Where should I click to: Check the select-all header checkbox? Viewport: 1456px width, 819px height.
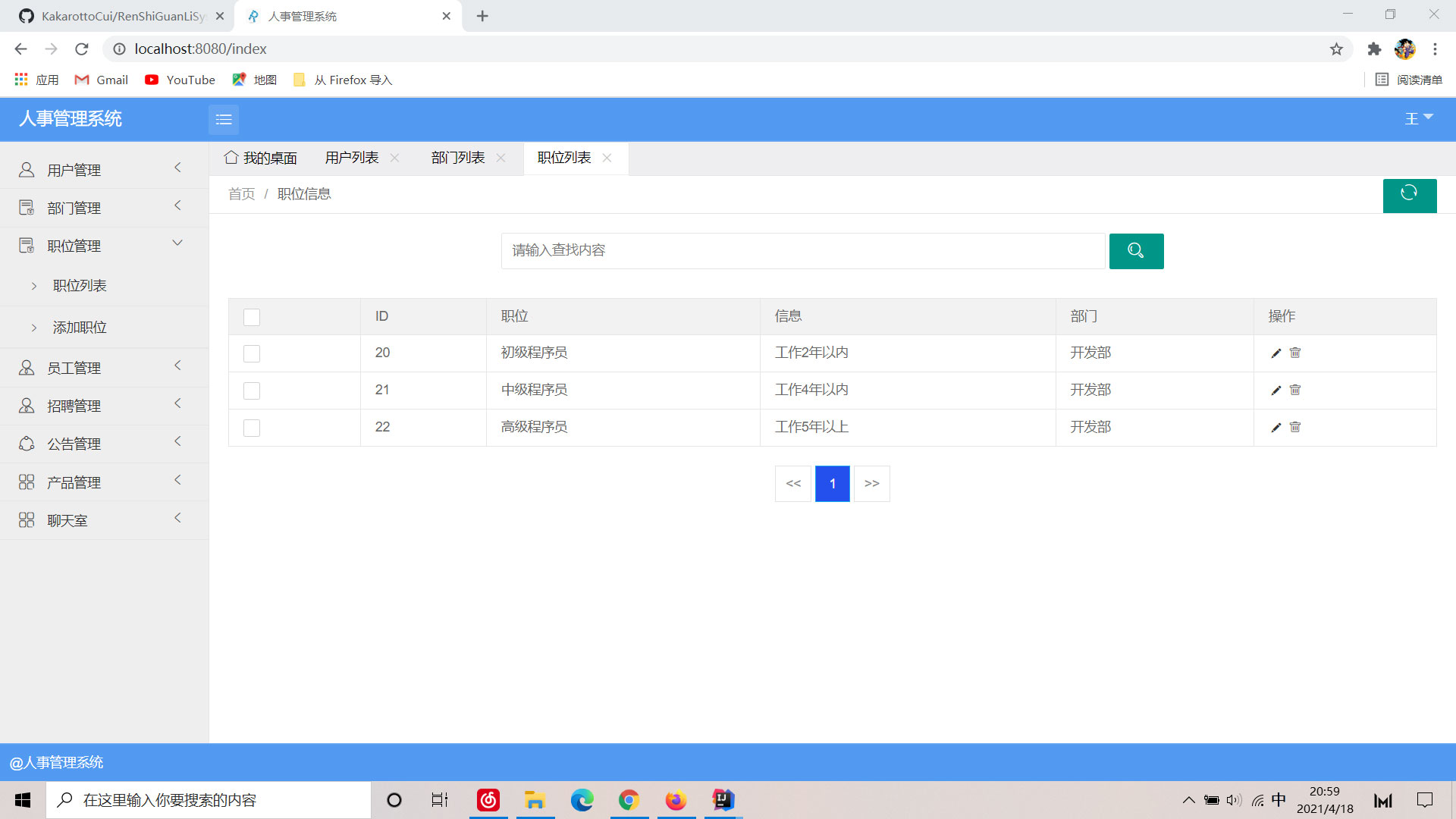252,317
